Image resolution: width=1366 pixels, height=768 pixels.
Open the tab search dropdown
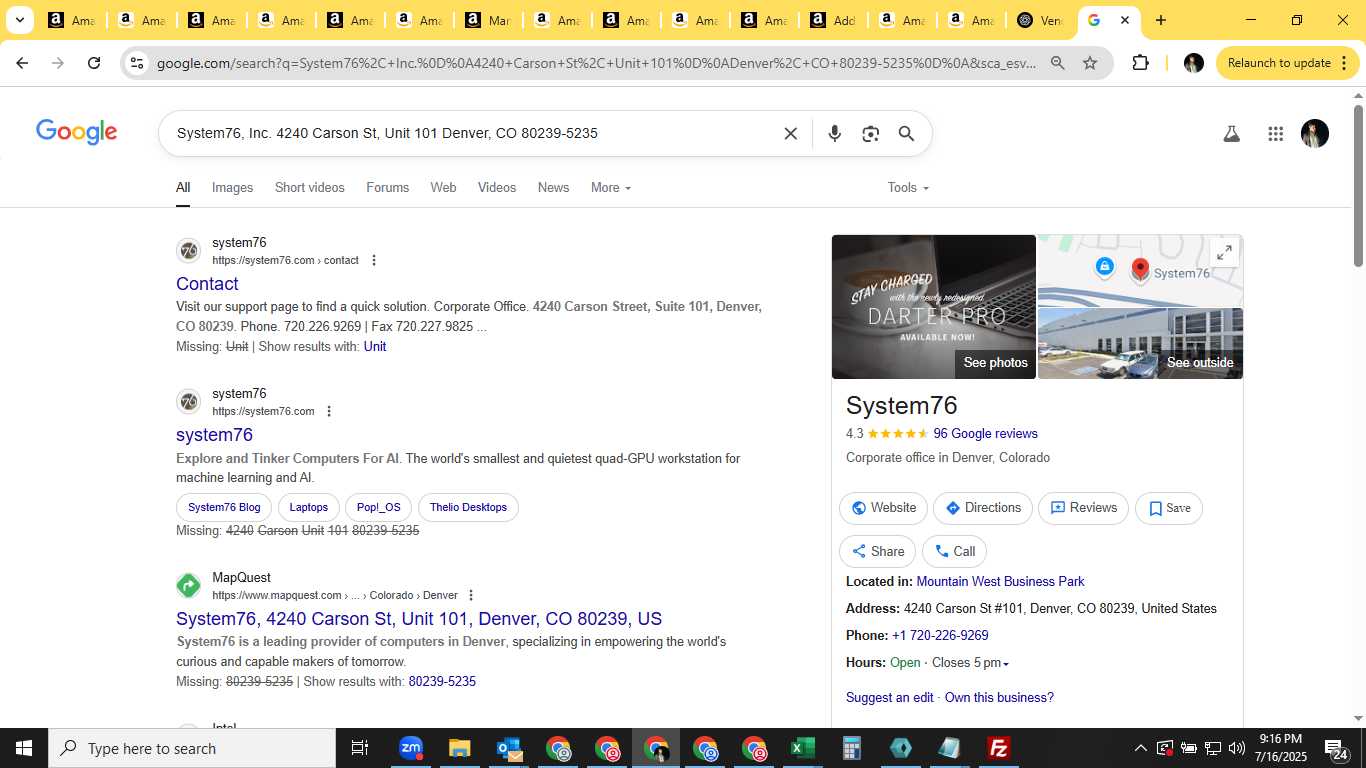[x=19, y=20]
